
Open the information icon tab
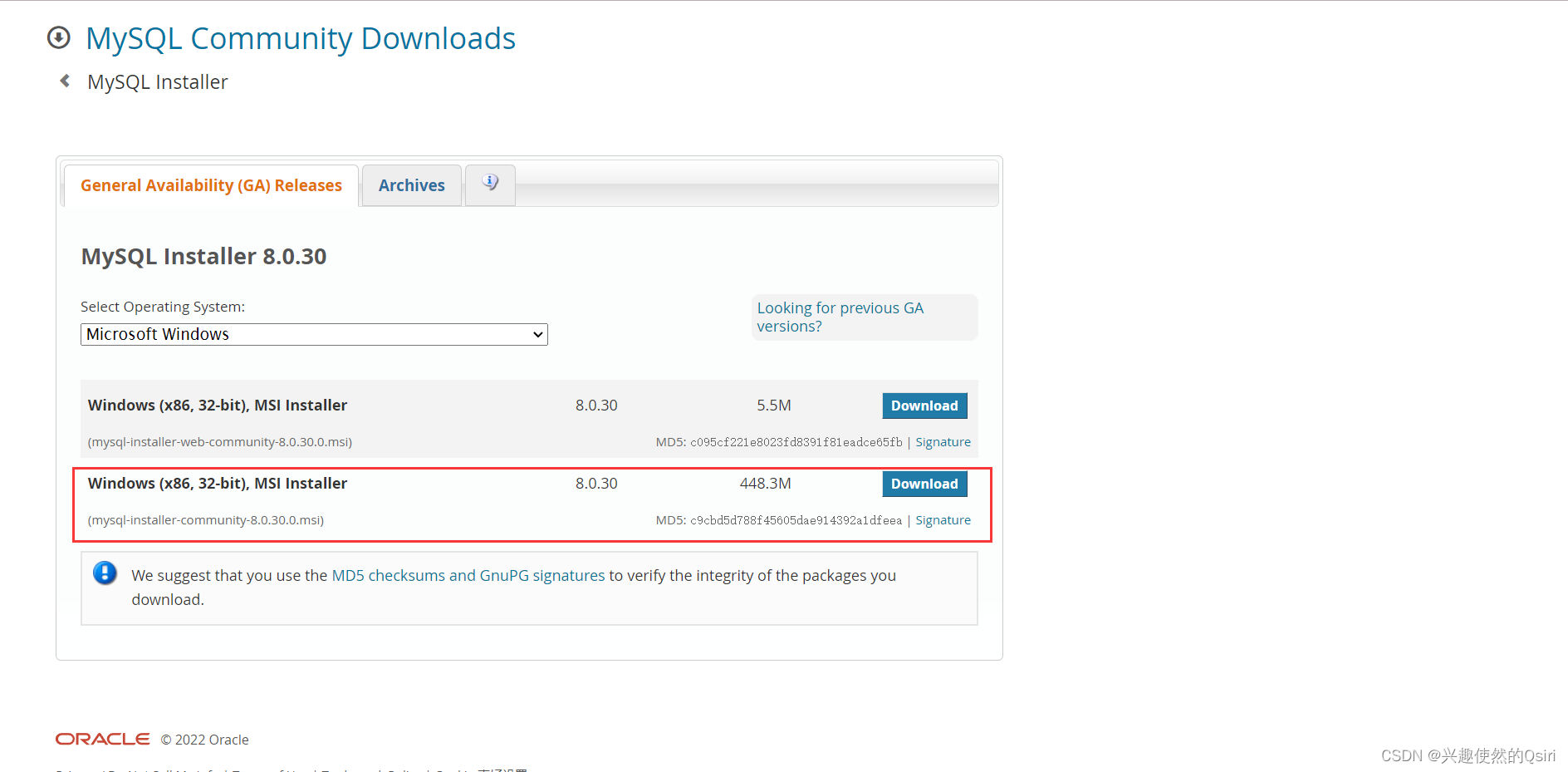[490, 184]
